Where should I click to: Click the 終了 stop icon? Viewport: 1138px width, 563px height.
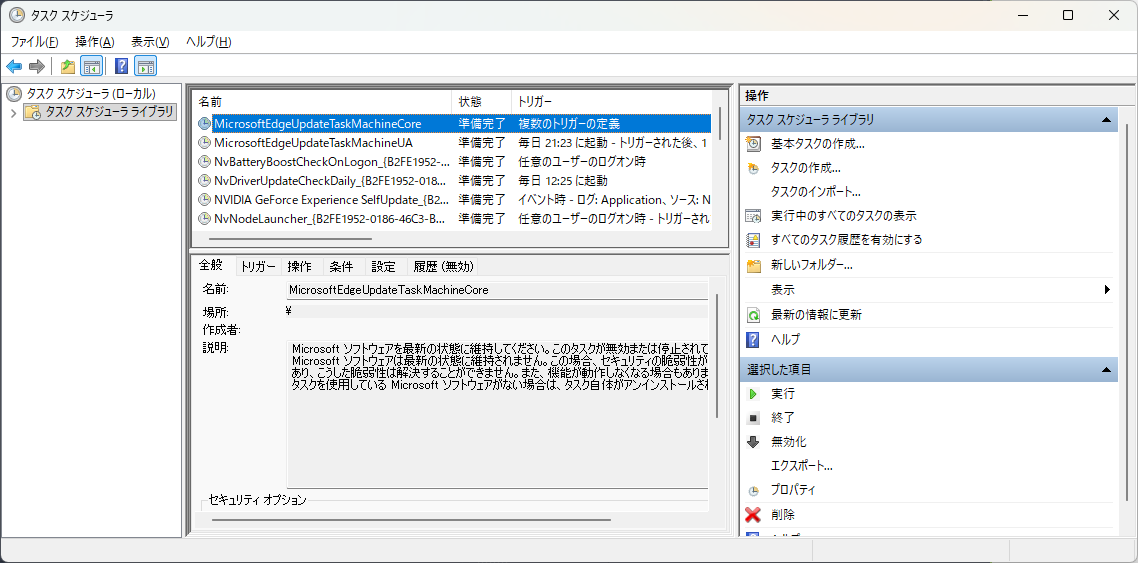click(x=754, y=418)
